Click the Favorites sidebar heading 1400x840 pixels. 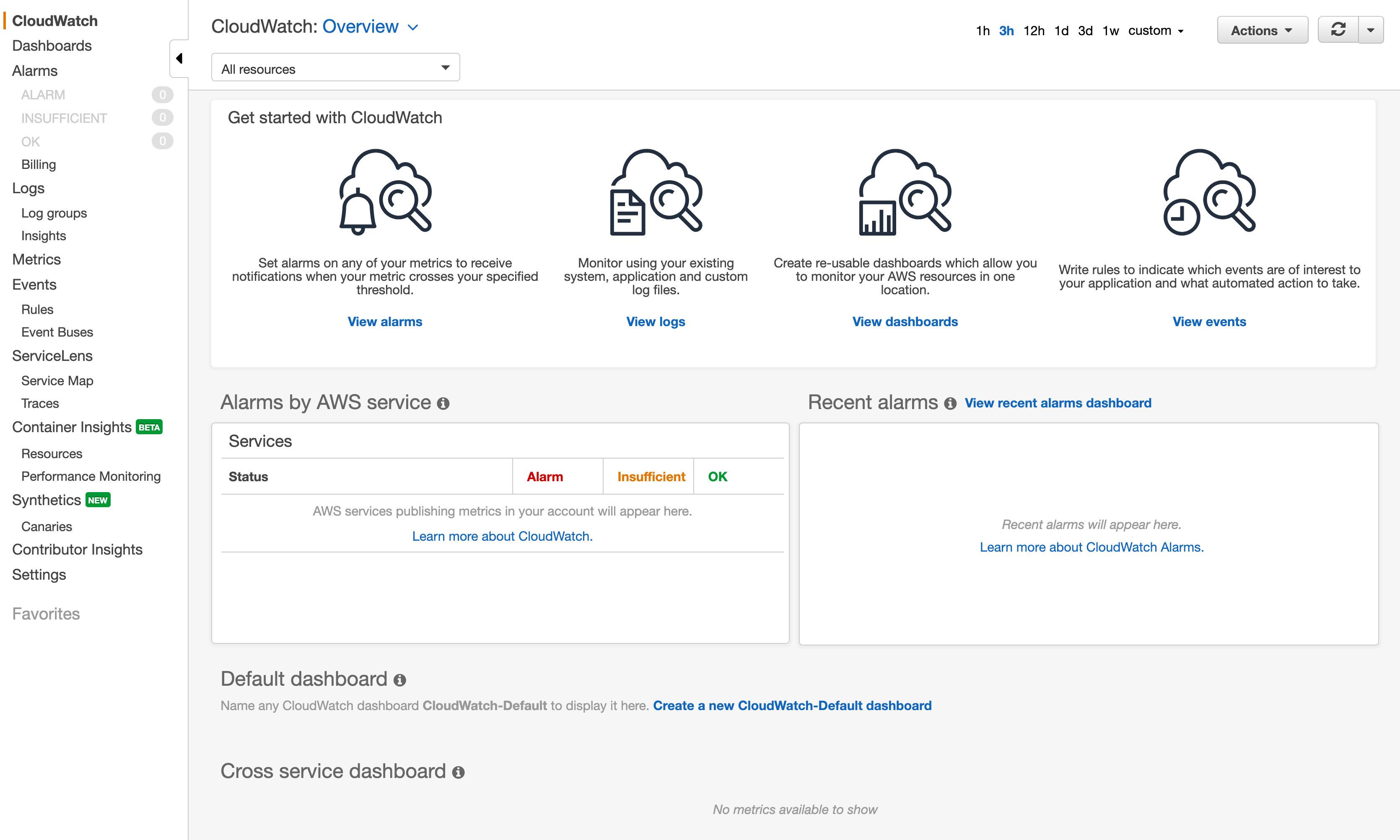[46, 614]
